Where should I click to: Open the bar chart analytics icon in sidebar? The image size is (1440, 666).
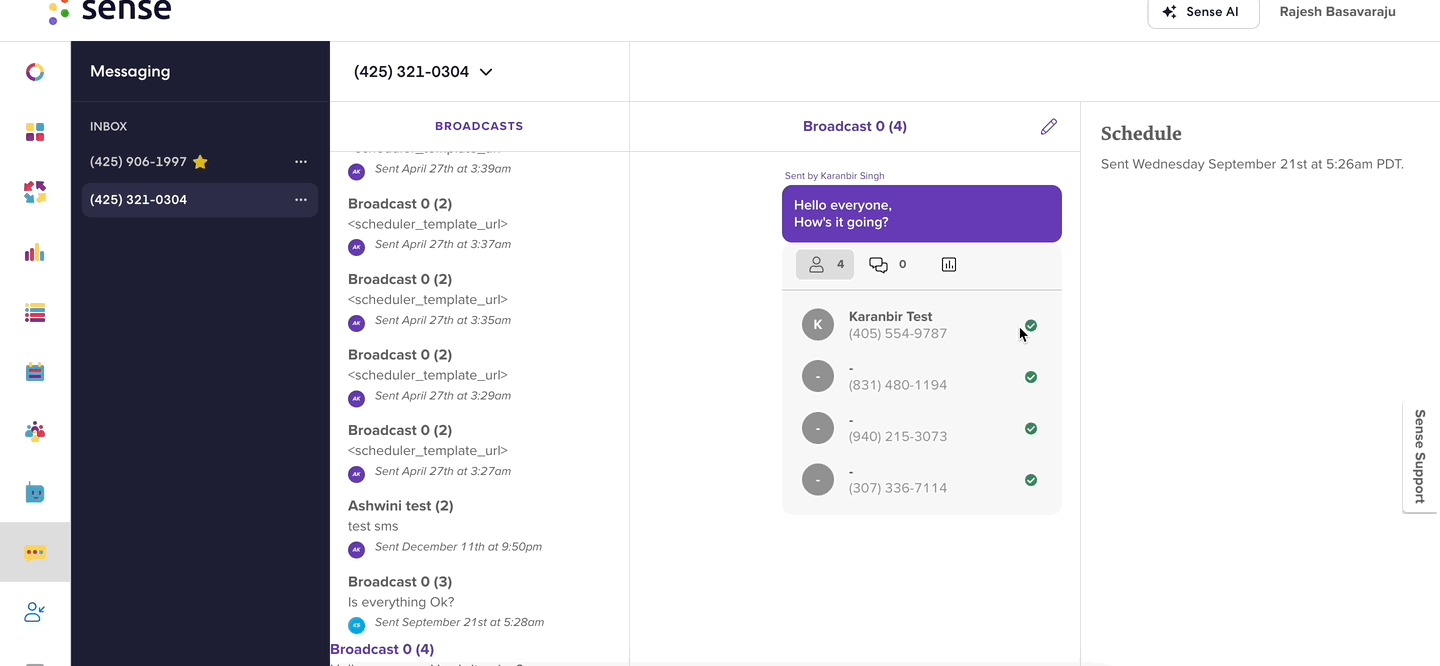(x=35, y=252)
